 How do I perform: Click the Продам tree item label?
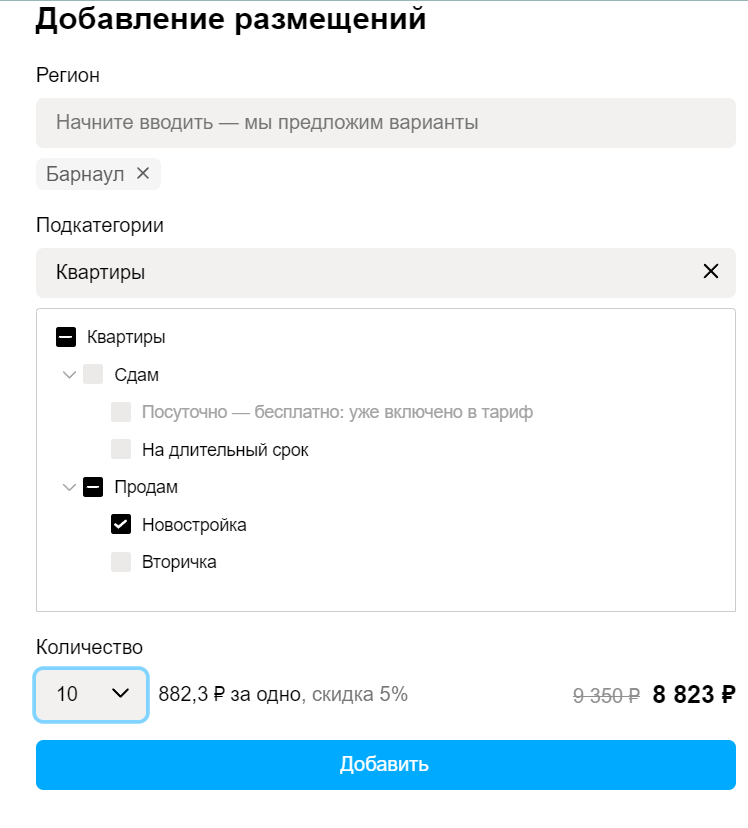click(146, 487)
